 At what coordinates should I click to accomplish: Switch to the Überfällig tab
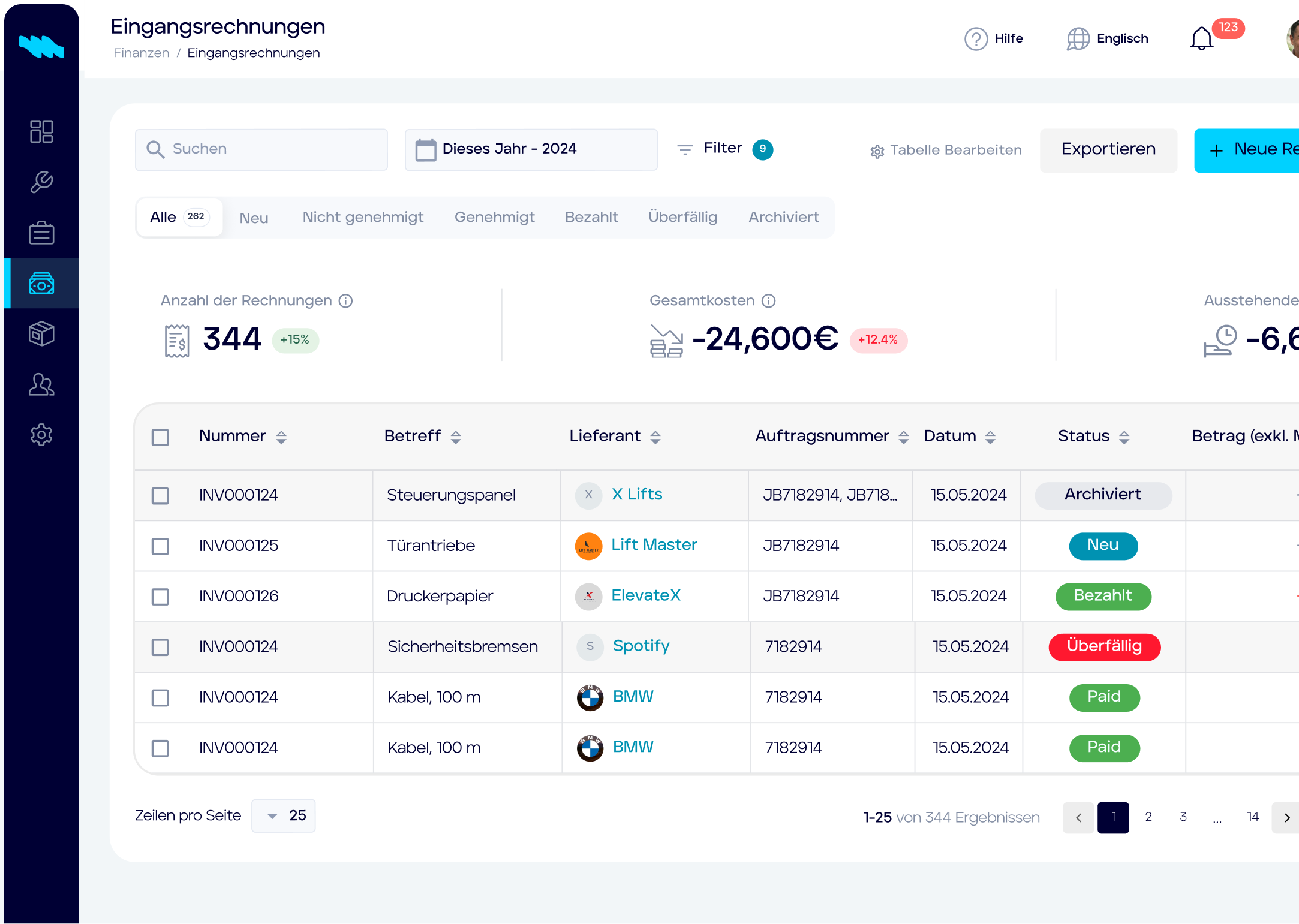(682, 217)
